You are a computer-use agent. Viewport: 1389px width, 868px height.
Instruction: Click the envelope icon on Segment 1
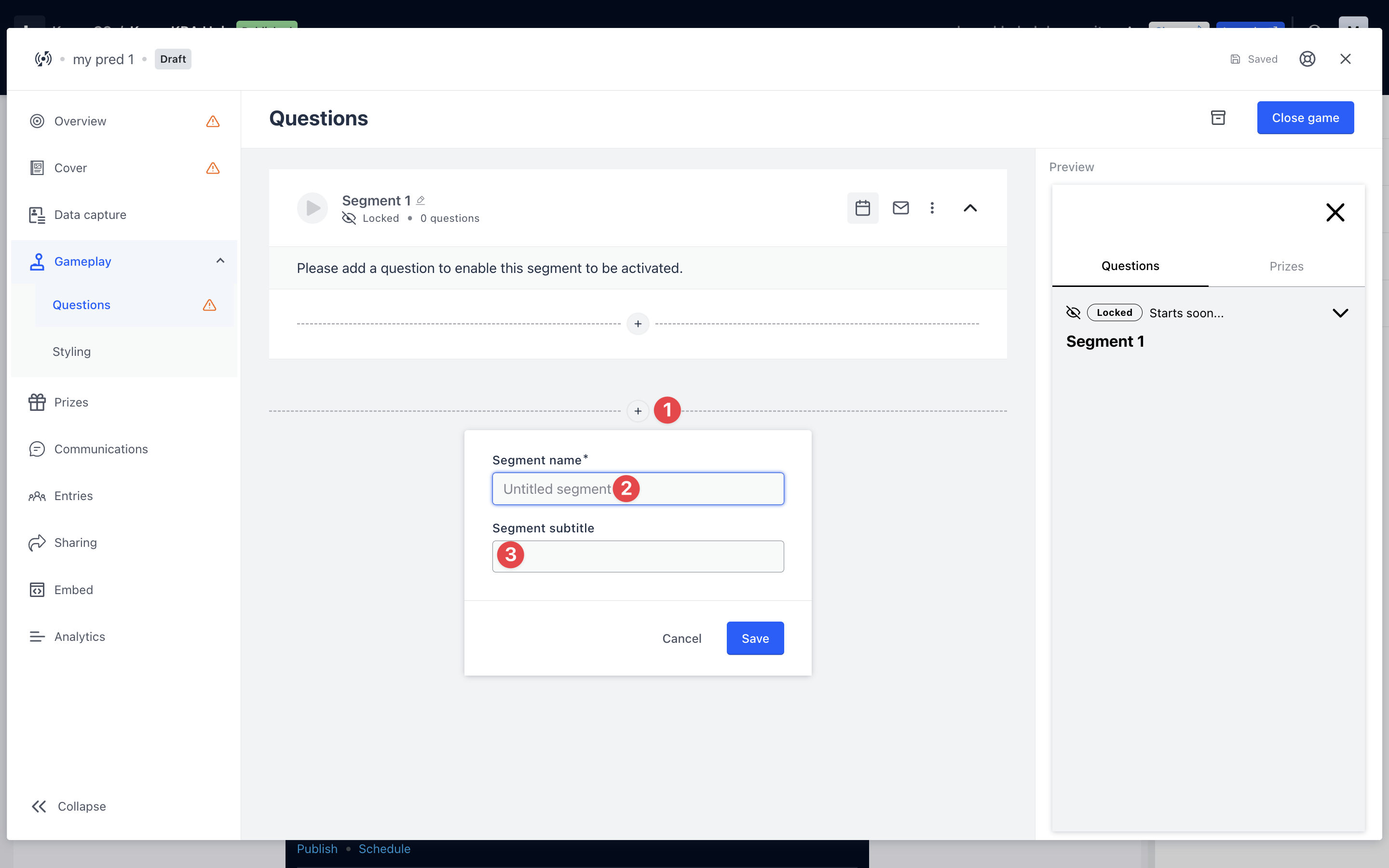pos(900,208)
